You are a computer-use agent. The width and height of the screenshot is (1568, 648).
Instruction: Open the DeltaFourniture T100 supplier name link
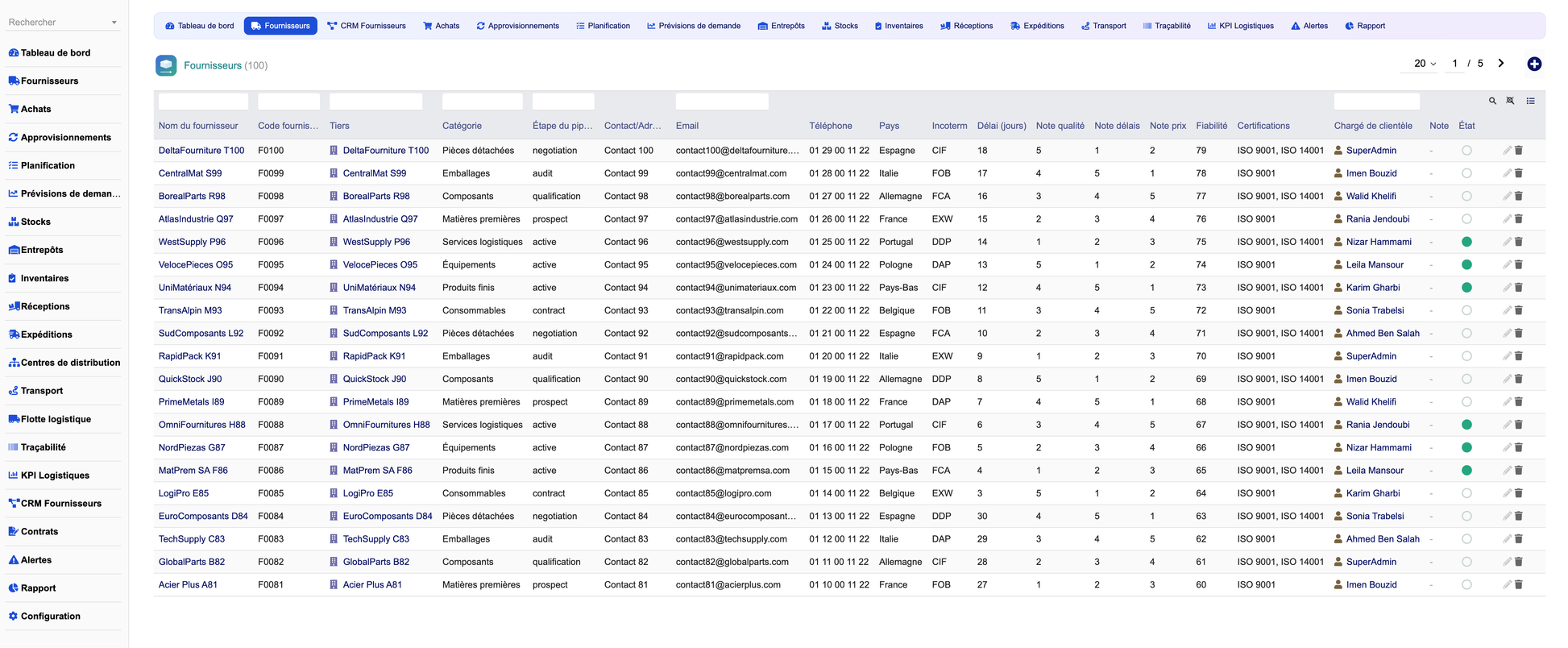[201, 151]
